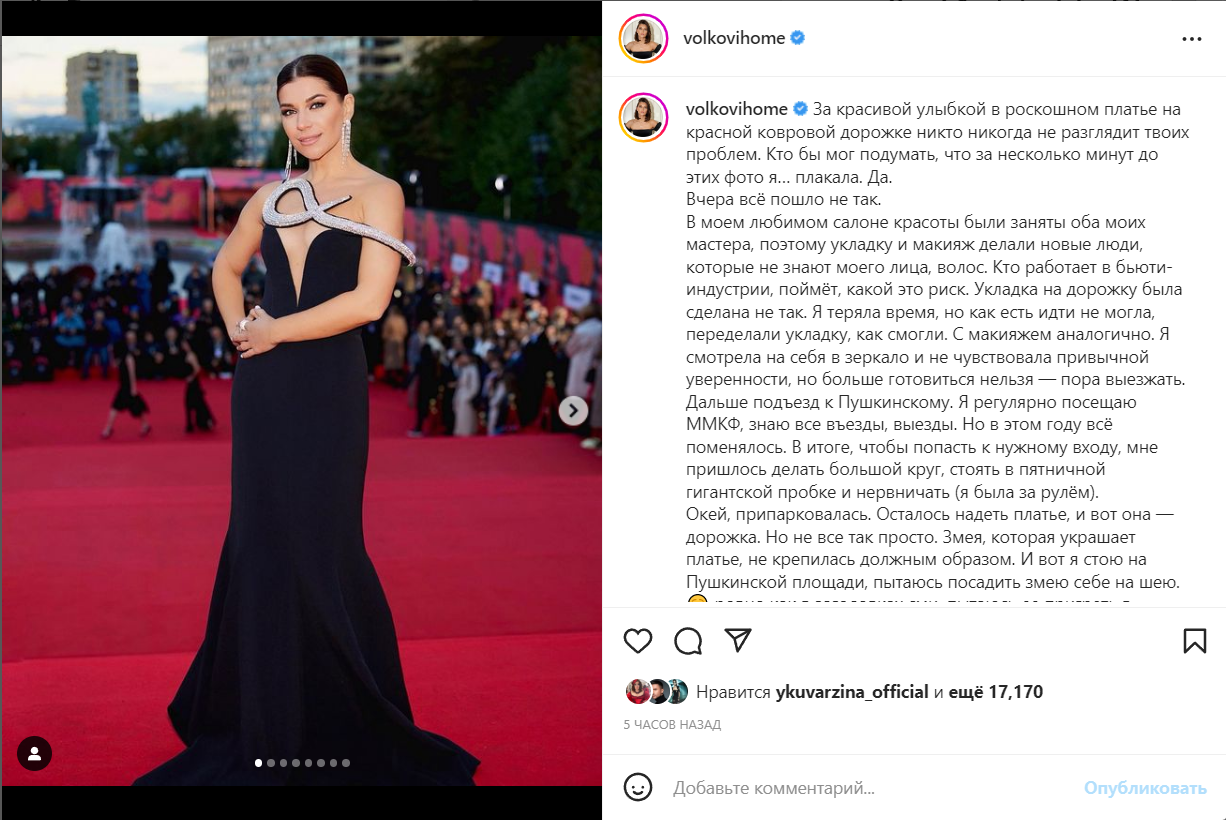The width and height of the screenshot is (1226, 820).
Task: Open comments with the speech bubble icon
Action: click(x=688, y=641)
